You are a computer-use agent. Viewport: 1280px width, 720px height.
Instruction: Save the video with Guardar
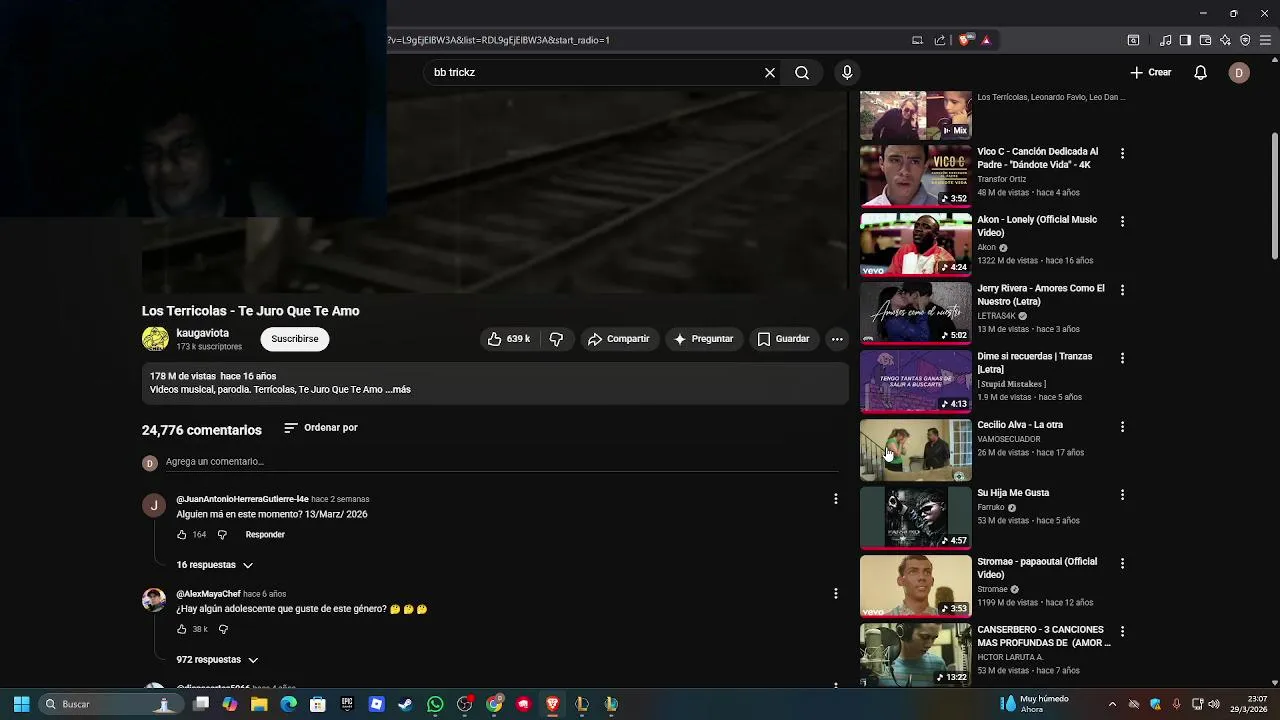point(783,339)
